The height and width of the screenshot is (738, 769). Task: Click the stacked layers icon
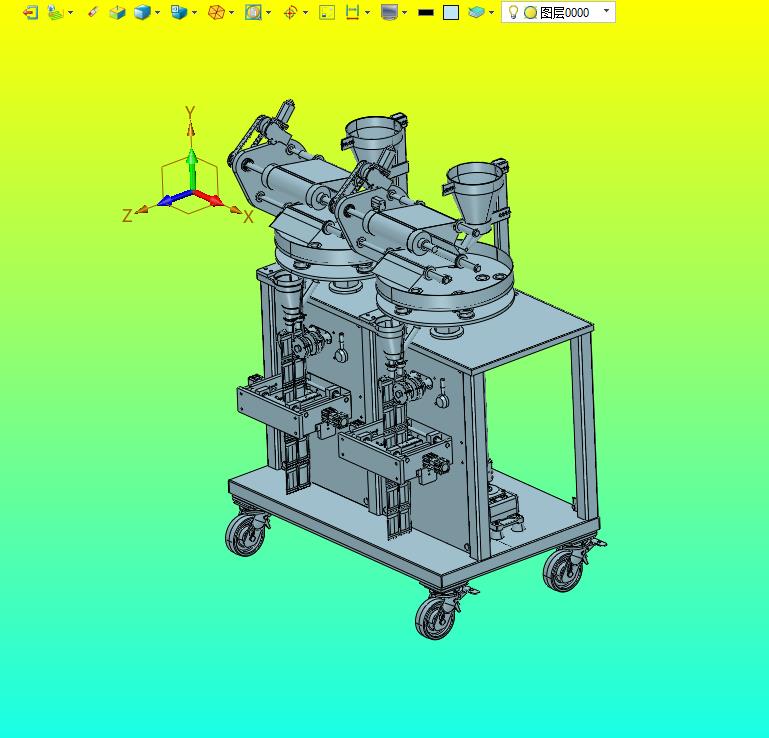tap(476, 12)
